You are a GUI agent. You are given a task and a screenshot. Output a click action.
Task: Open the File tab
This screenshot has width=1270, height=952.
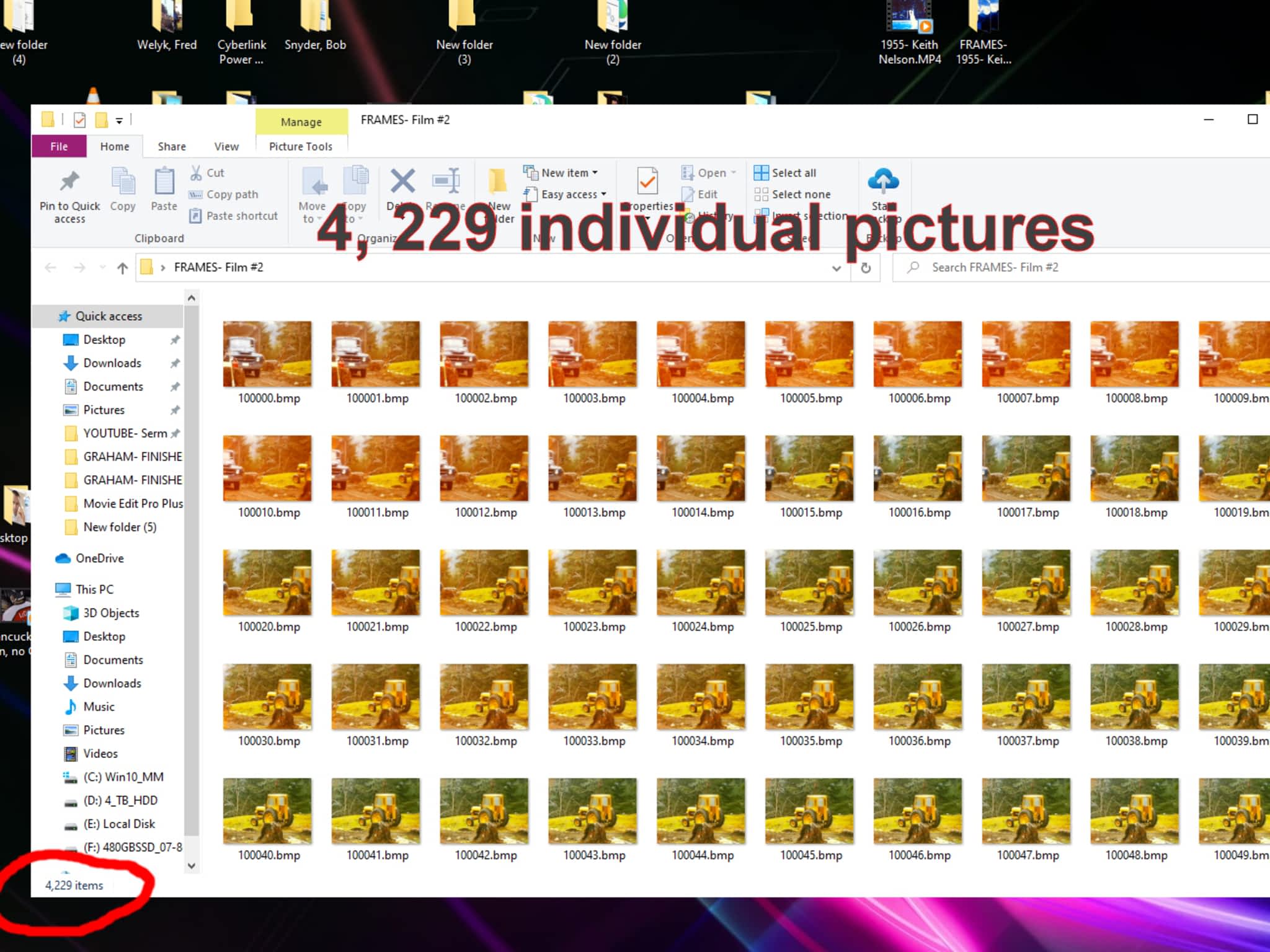point(59,146)
